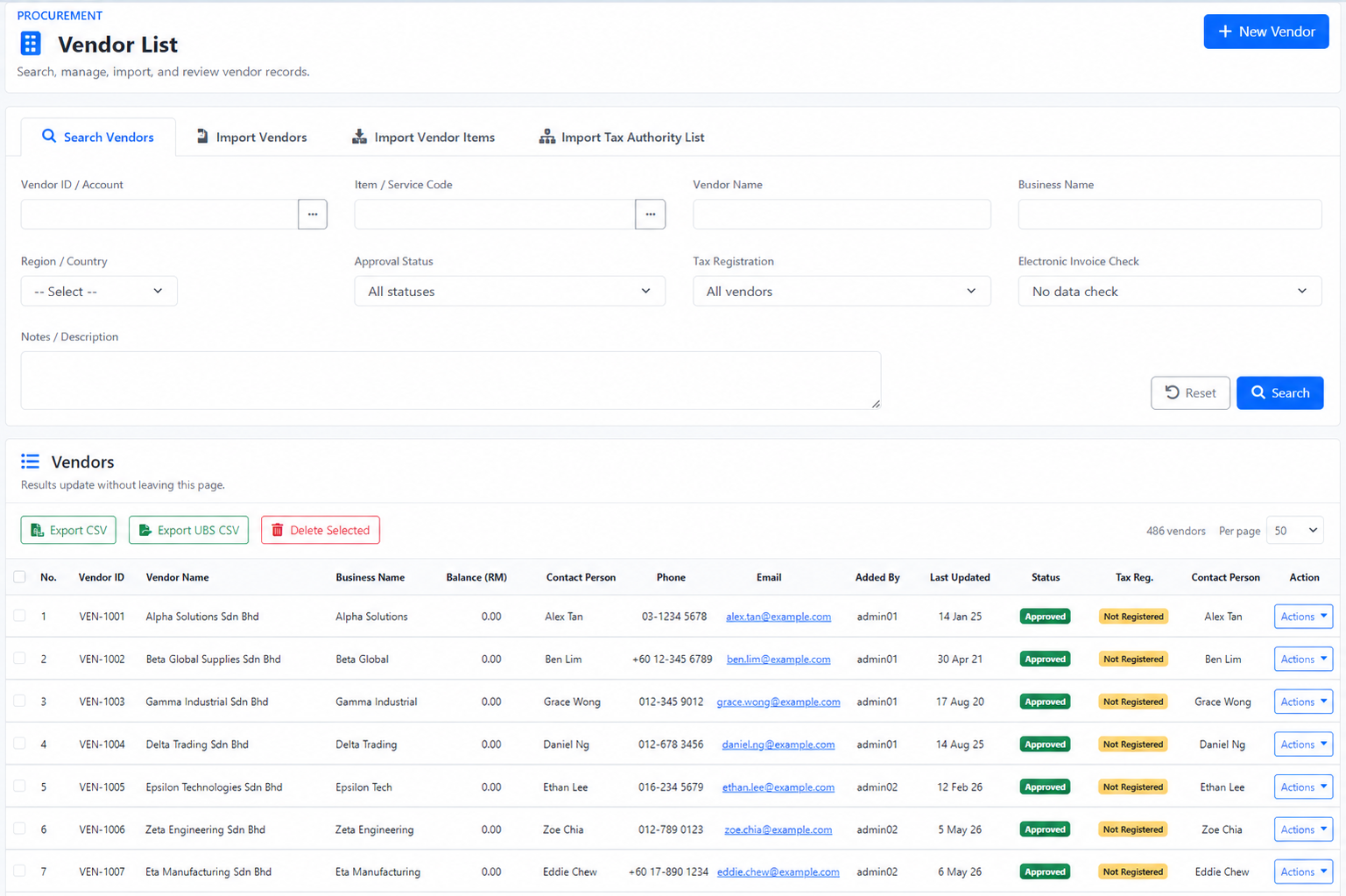1346x896 pixels.
Task: Click the Export UBS CSV button
Action: point(188,530)
